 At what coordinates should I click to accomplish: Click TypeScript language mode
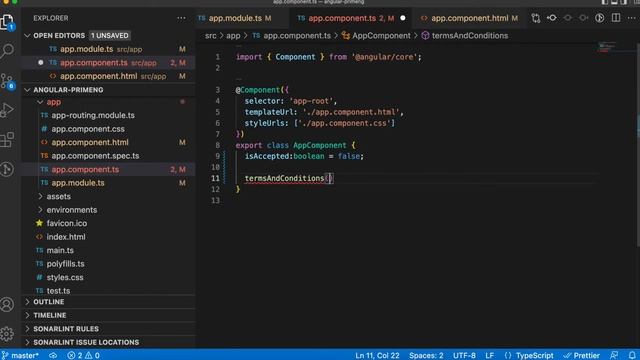click(535, 355)
